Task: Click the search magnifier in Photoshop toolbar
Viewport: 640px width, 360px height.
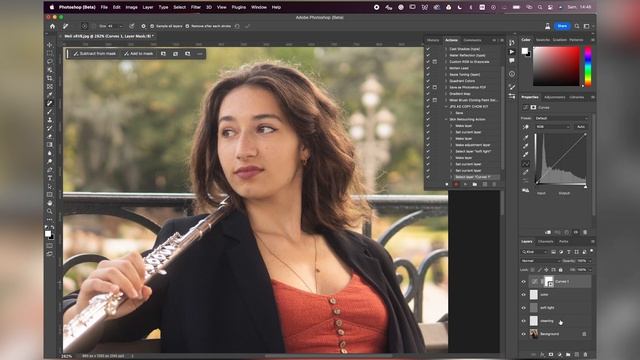Action: point(577,26)
